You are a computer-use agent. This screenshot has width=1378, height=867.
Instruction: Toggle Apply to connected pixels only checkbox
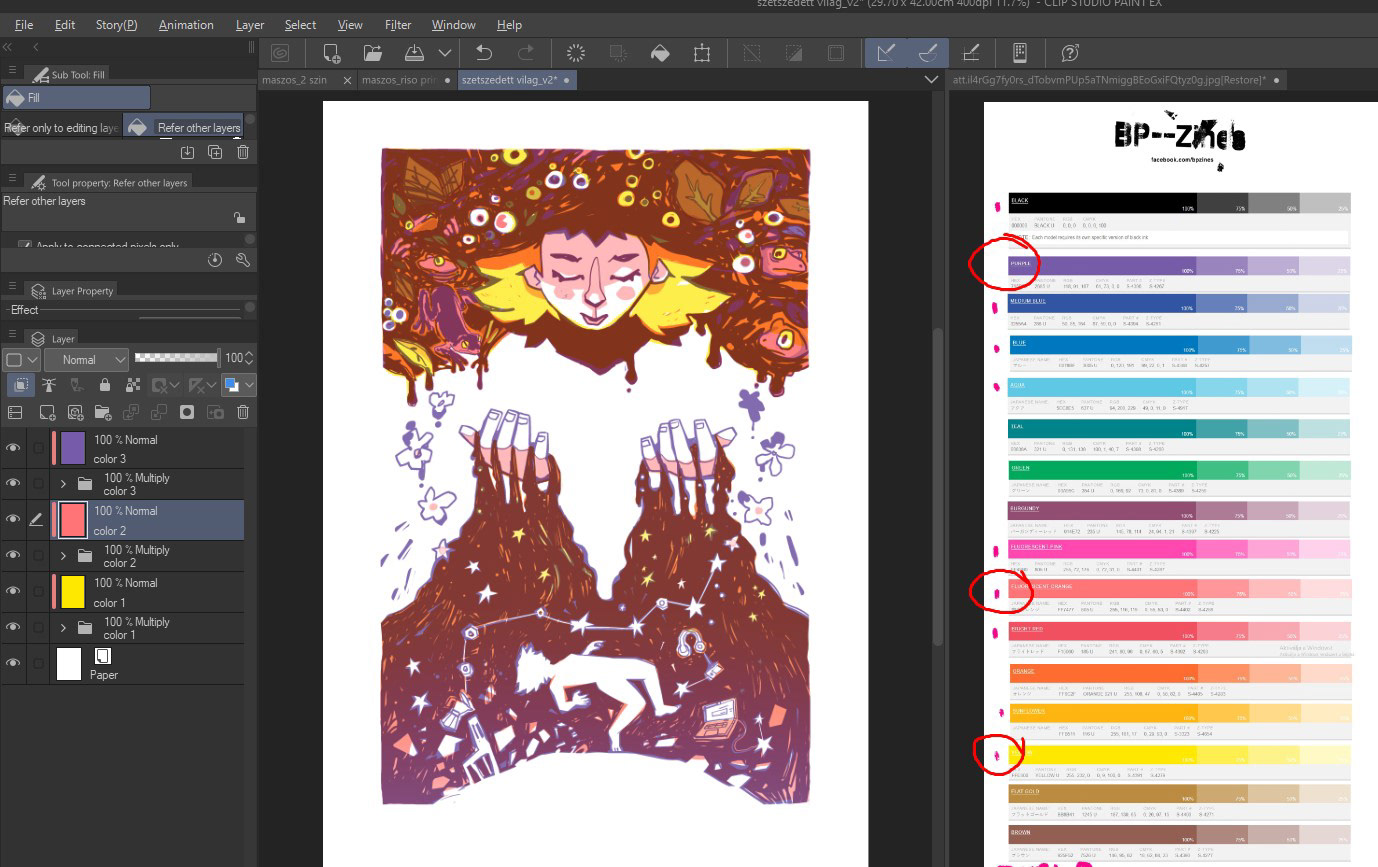click(24, 245)
